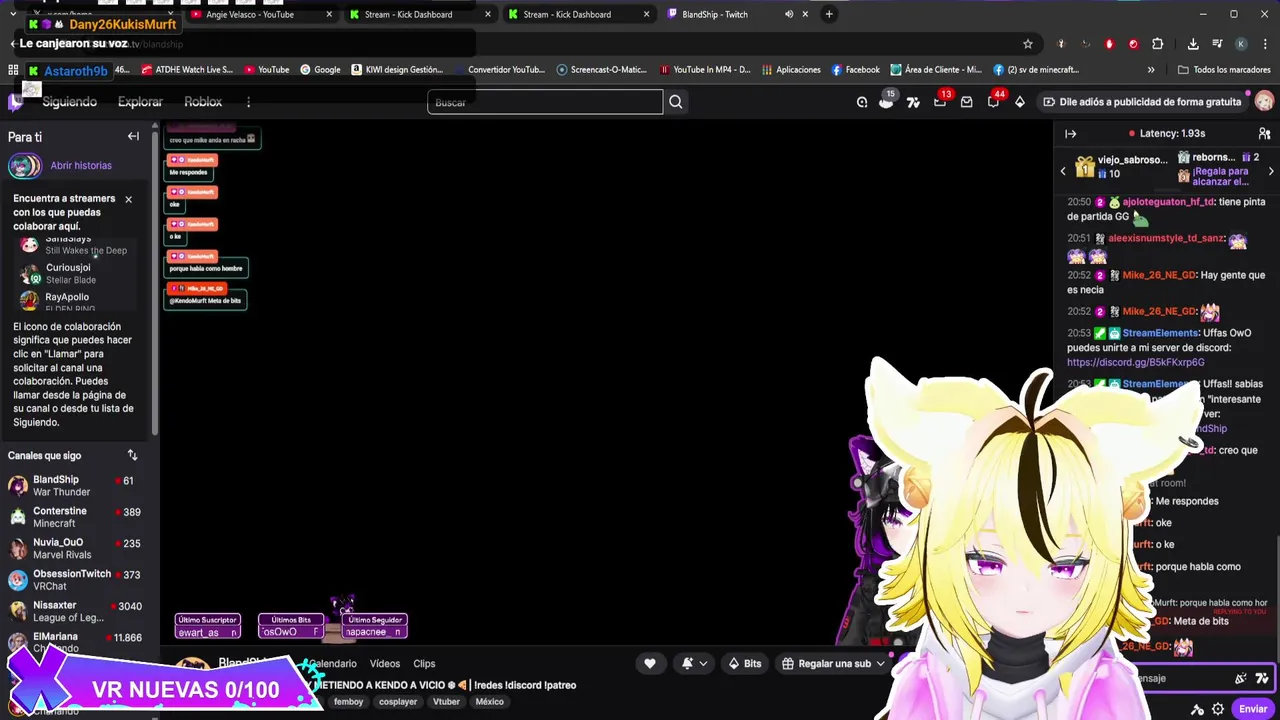Open the whispers inbox icon
Screen dimensions: 1280x720
tap(966, 102)
